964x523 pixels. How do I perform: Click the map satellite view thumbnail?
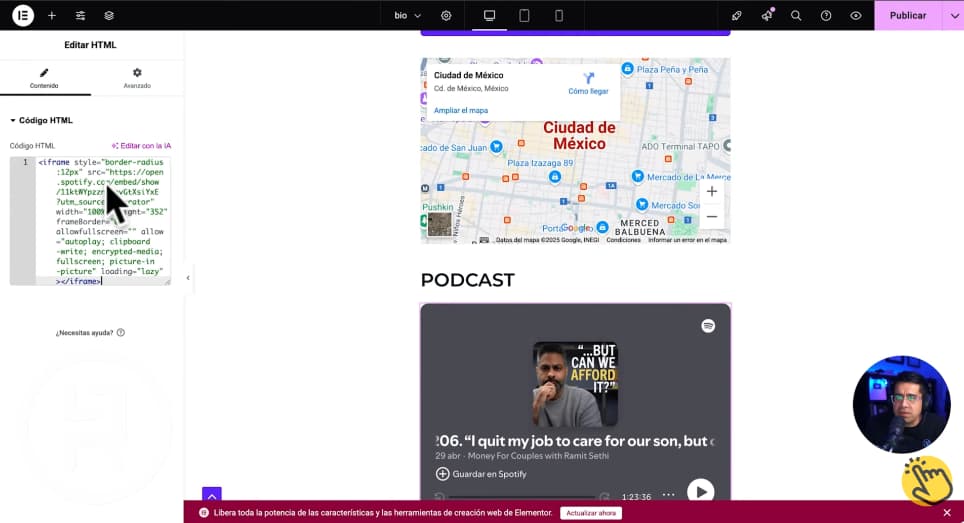439,224
